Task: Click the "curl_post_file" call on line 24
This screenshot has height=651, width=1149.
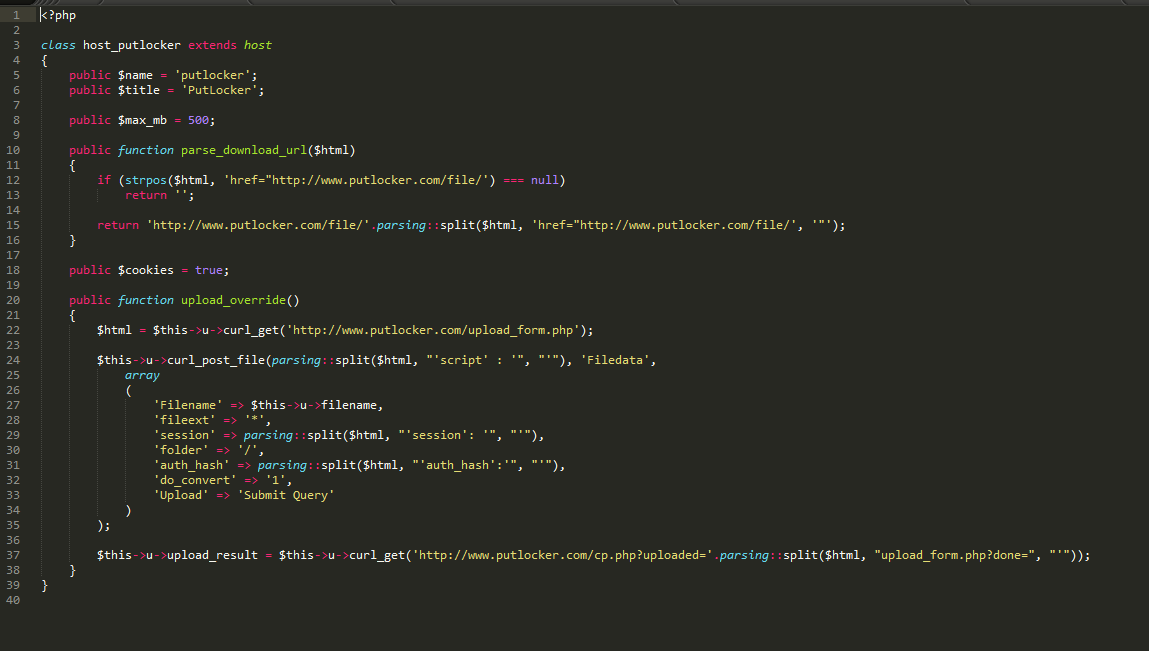Action: (x=216, y=361)
